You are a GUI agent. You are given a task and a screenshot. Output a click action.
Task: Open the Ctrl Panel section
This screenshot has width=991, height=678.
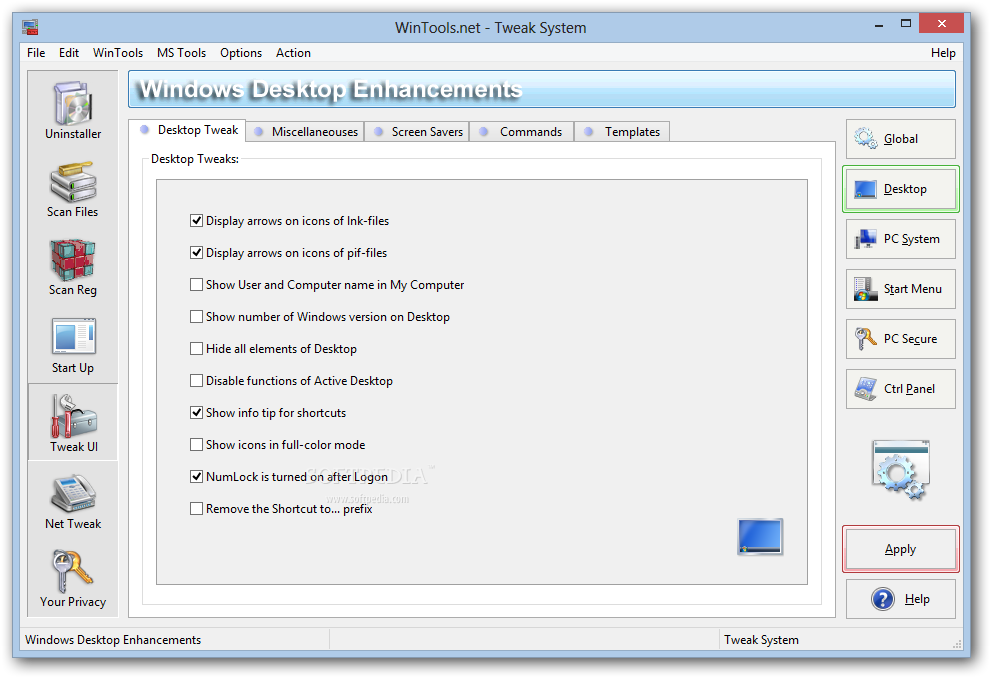pyautogui.click(x=901, y=389)
